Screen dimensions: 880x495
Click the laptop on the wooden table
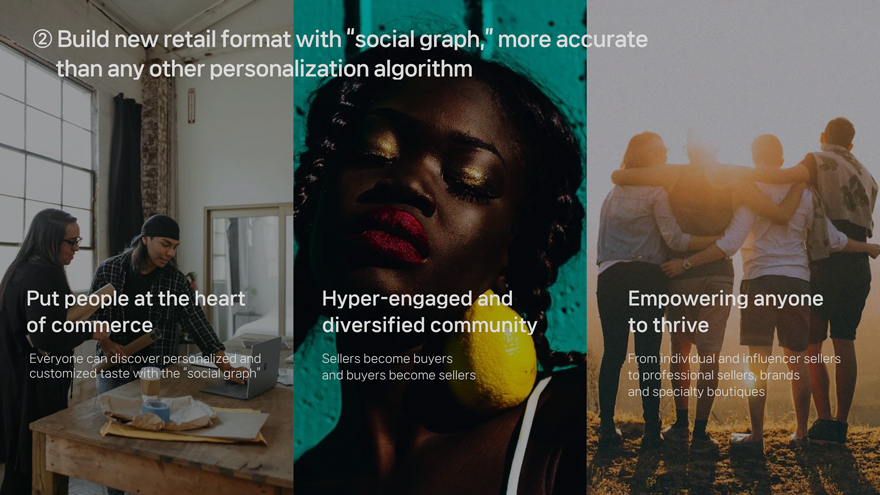tap(241, 370)
